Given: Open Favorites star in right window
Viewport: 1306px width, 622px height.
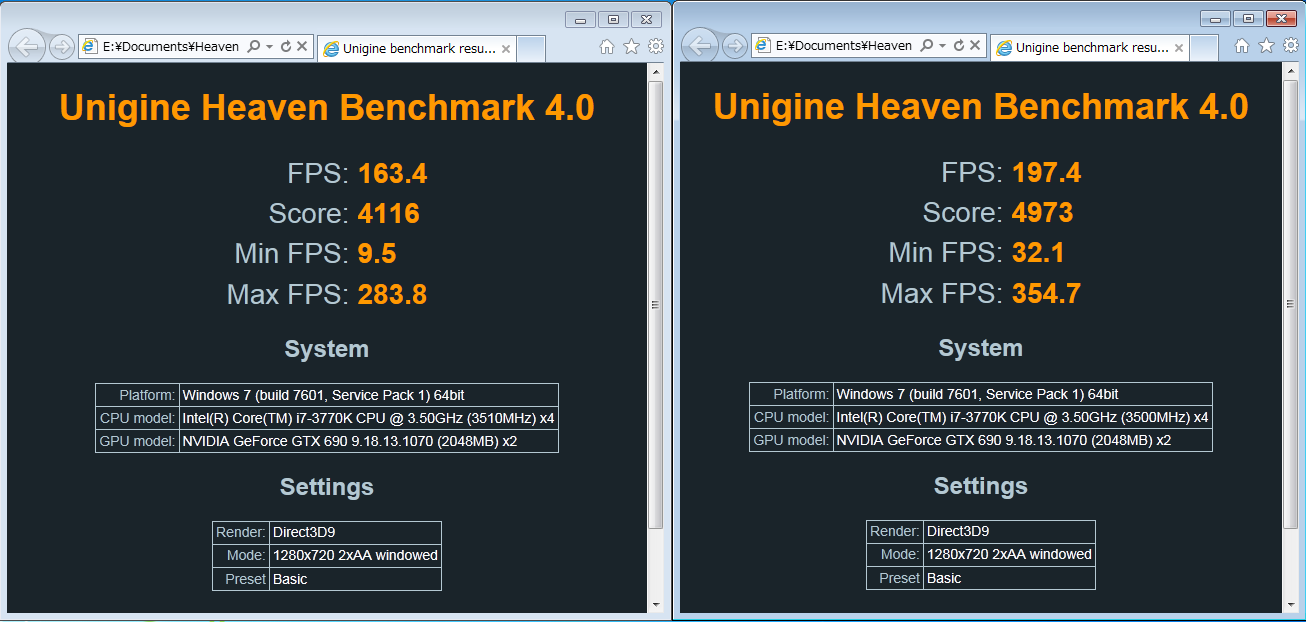Looking at the screenshot, I should (x=1266, y=46).
